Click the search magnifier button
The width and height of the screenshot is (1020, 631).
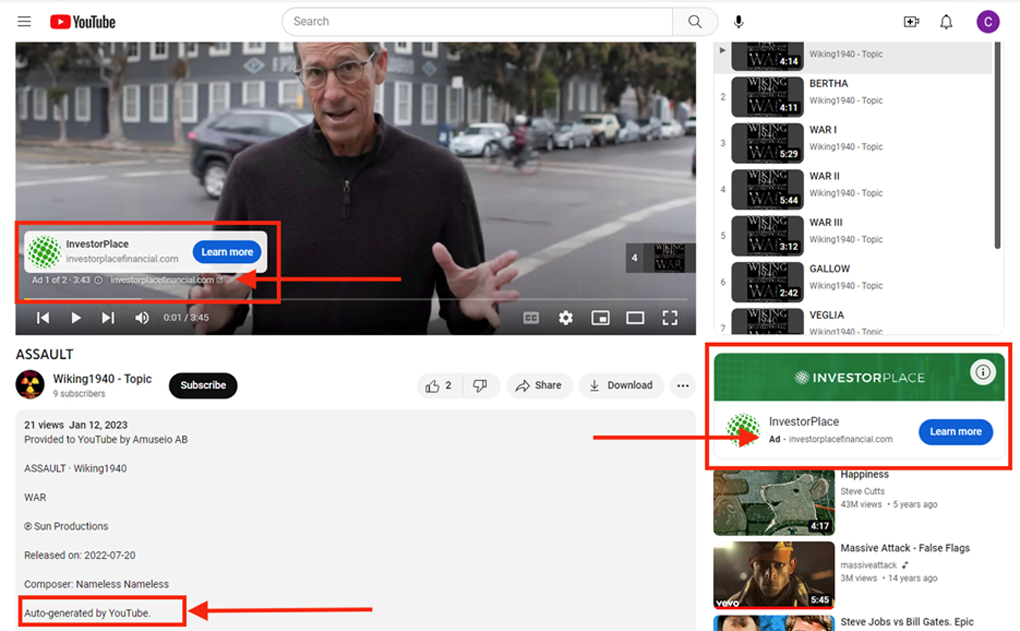[695, 22]
